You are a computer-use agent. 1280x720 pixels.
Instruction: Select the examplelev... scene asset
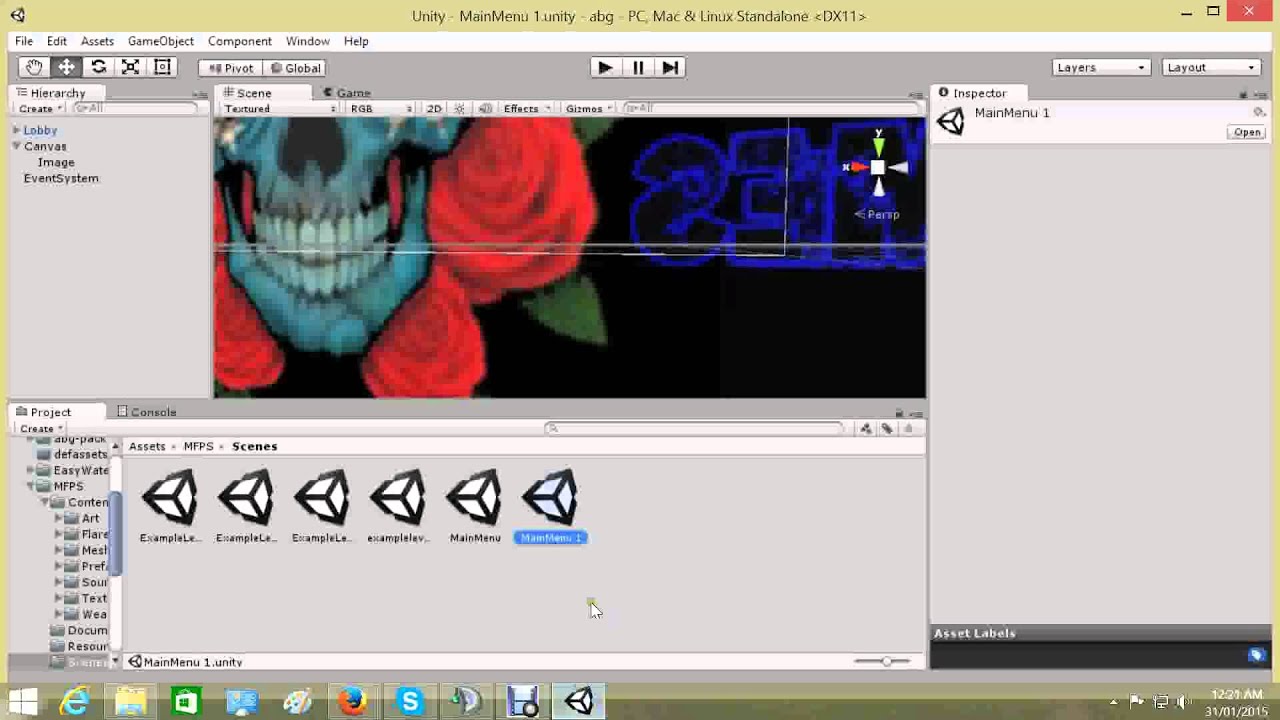[398, 506]
